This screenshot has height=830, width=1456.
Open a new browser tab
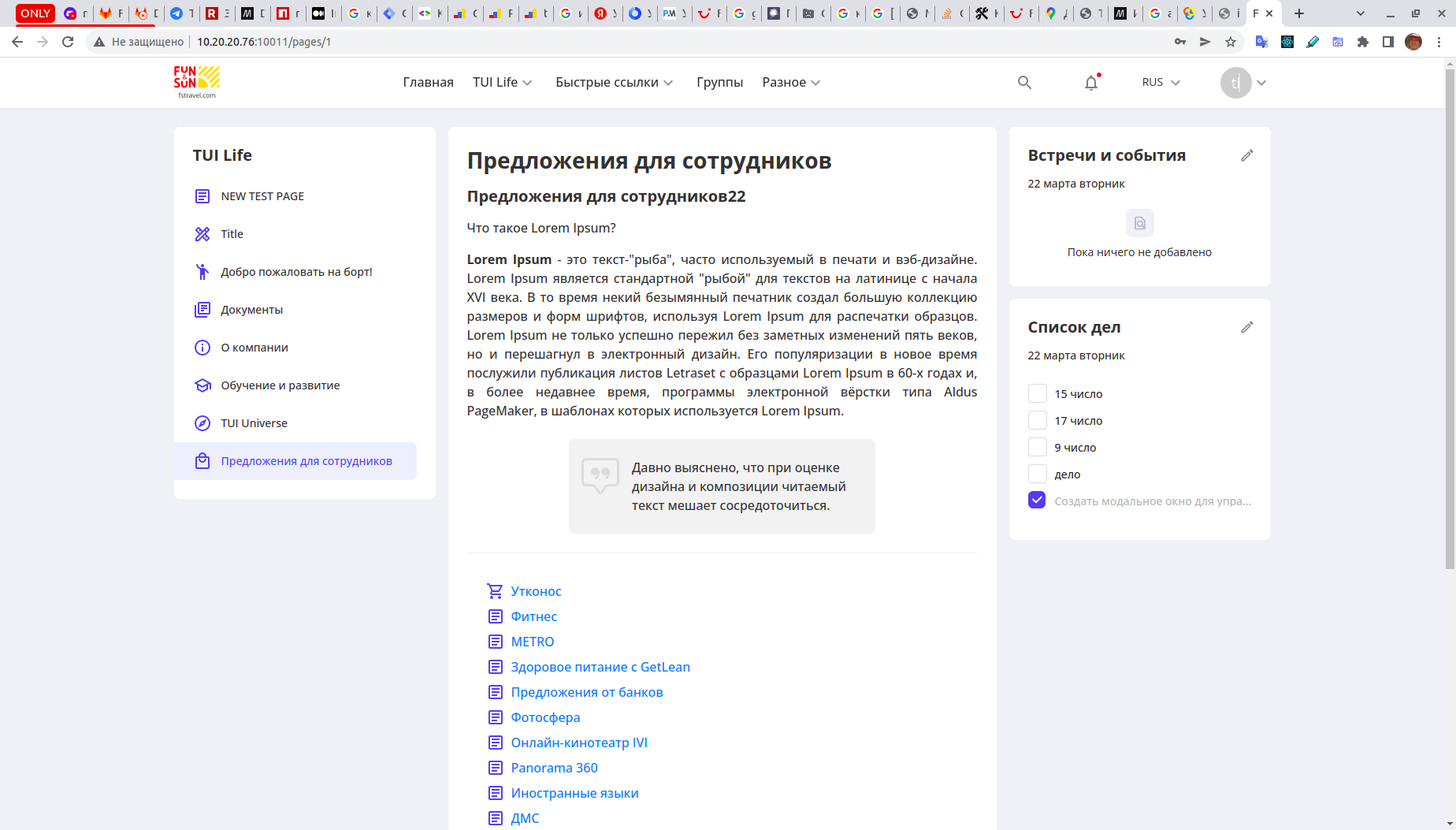click(1299, 13)
